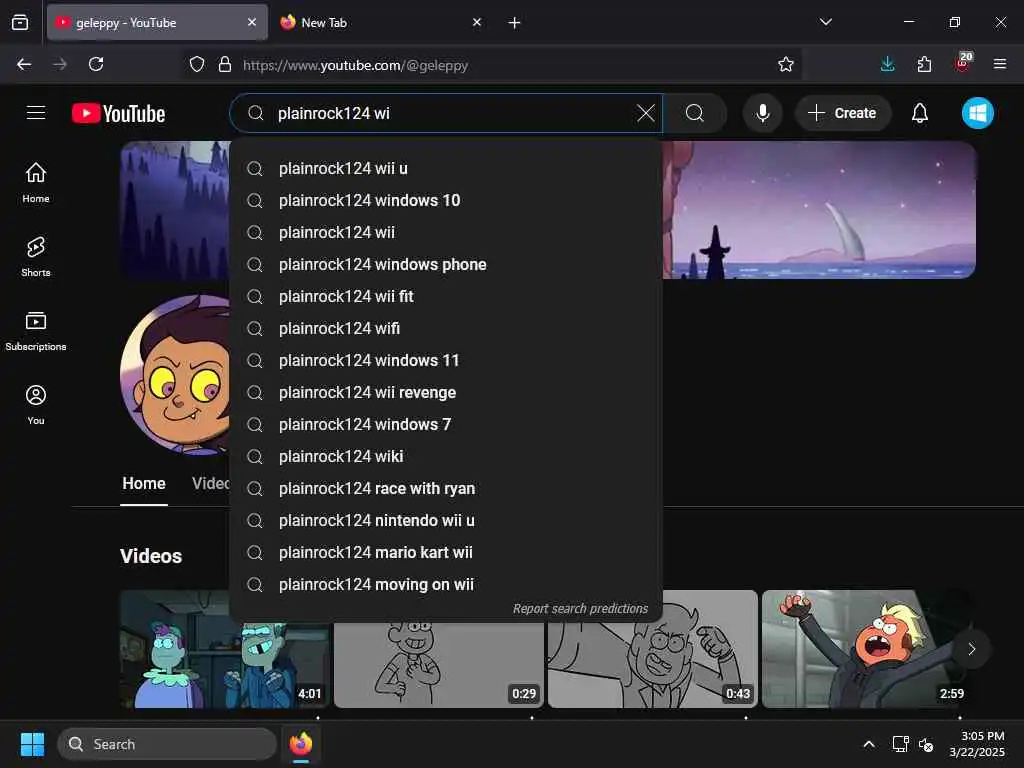Click the geleppy channel avatar
Screen dimensions: 1024x768
point(175,374)
